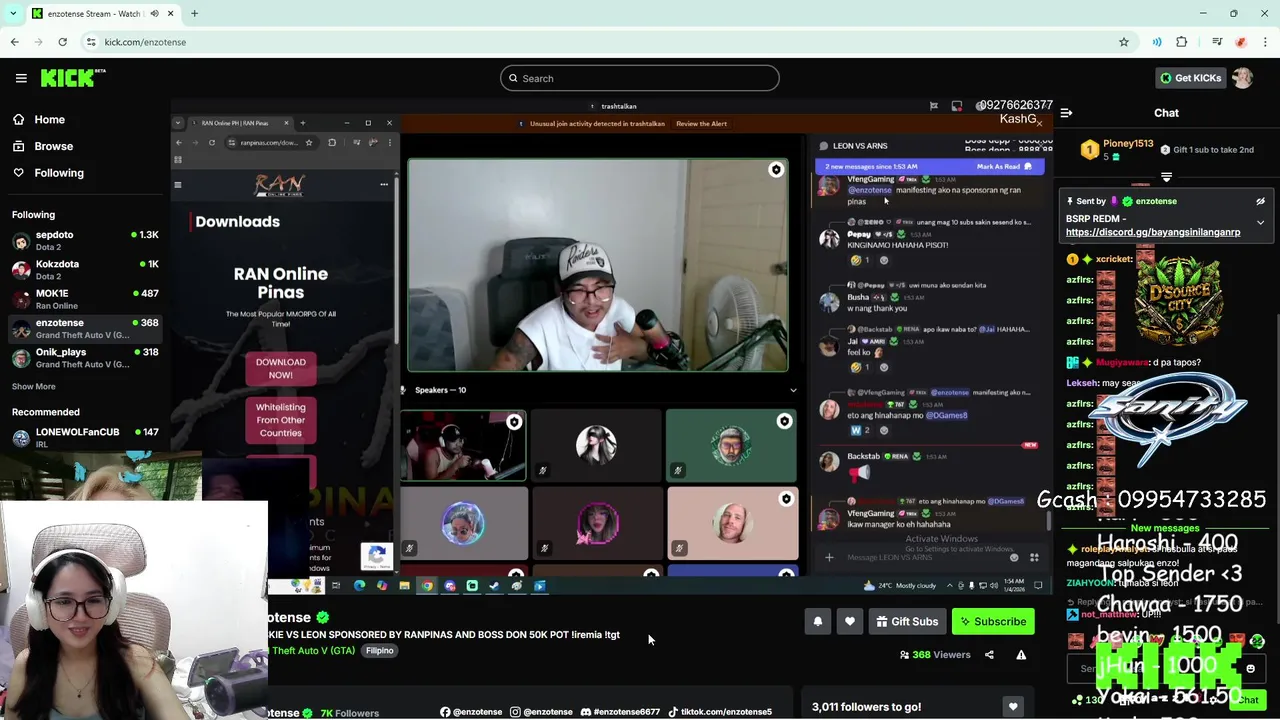Bookmark this page with the star

coord(1124,42)
